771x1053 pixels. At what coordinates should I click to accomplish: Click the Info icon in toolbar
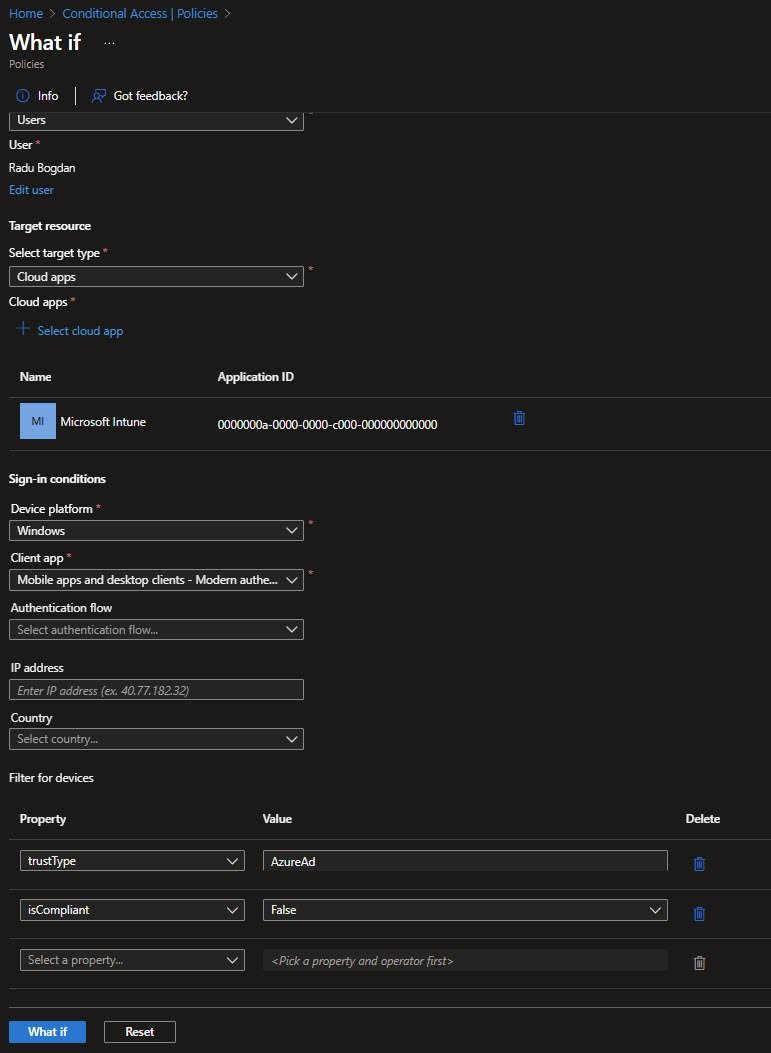(x=23, y=96)
